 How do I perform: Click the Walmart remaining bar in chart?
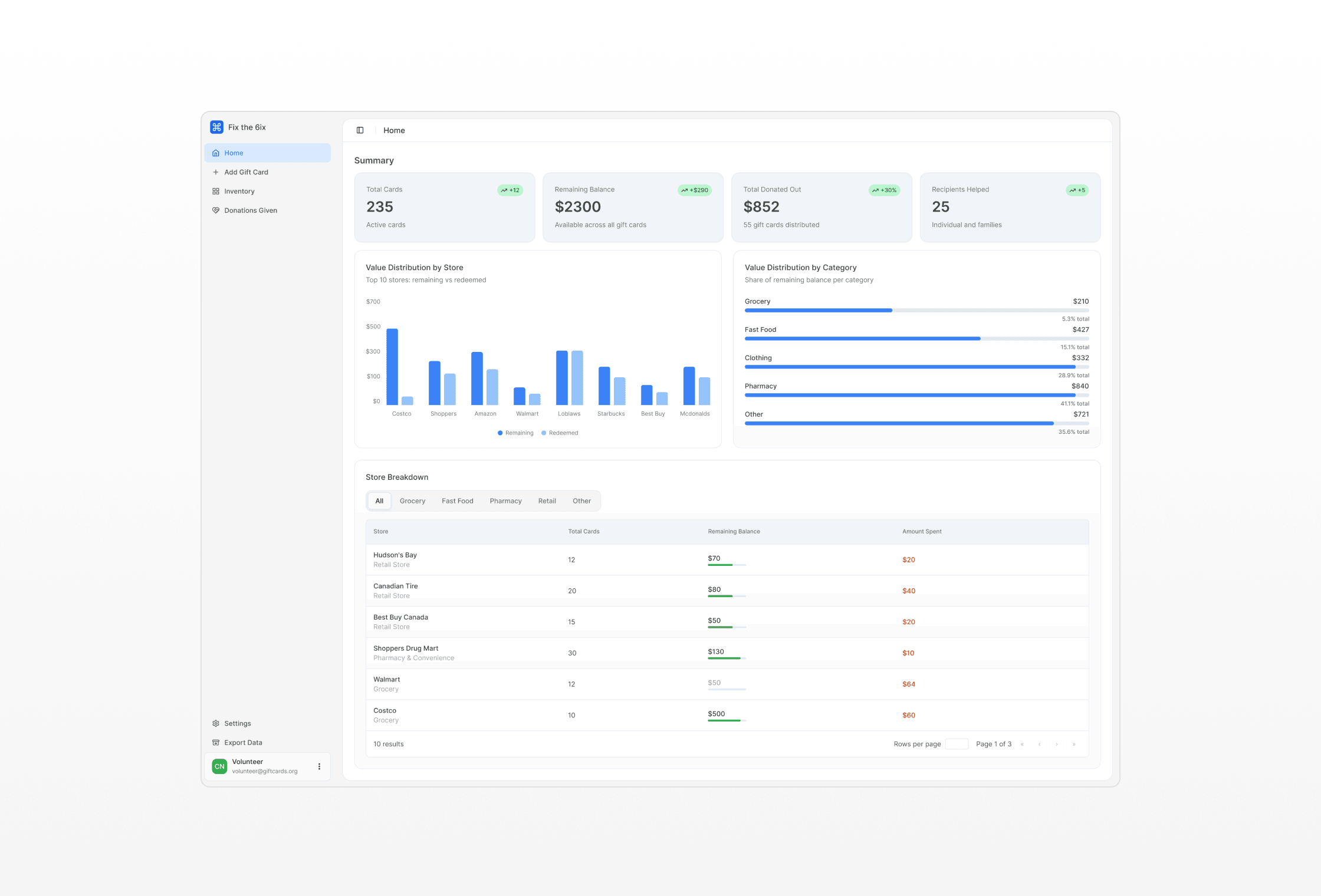coord(519,396)
